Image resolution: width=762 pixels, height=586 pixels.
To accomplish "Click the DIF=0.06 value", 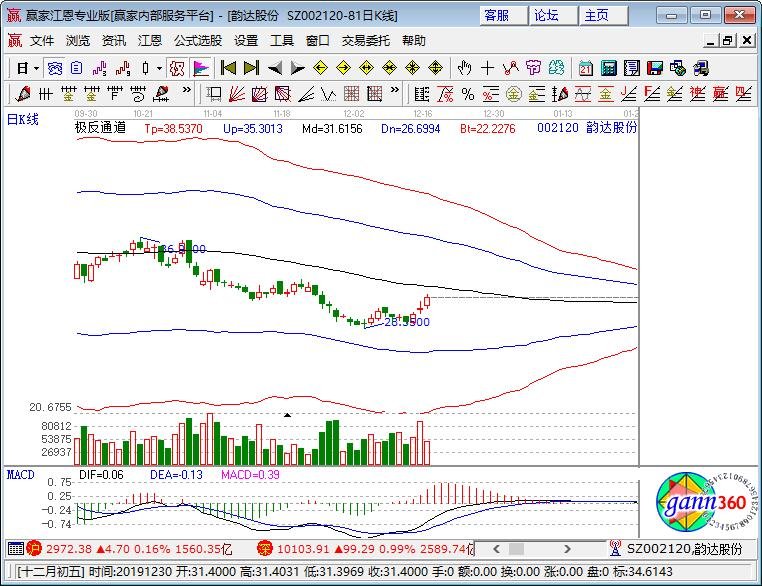I will point(101,475).
